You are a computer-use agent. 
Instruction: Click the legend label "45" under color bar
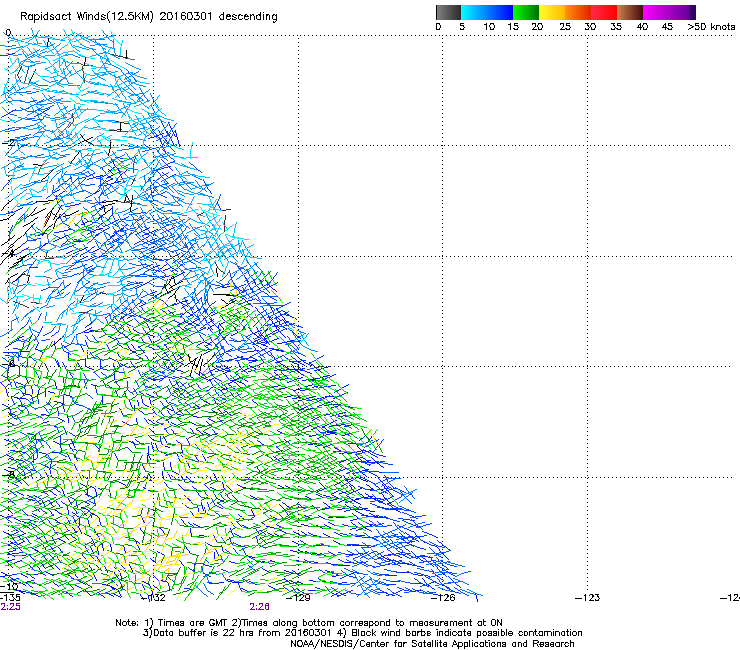(667, 27)
